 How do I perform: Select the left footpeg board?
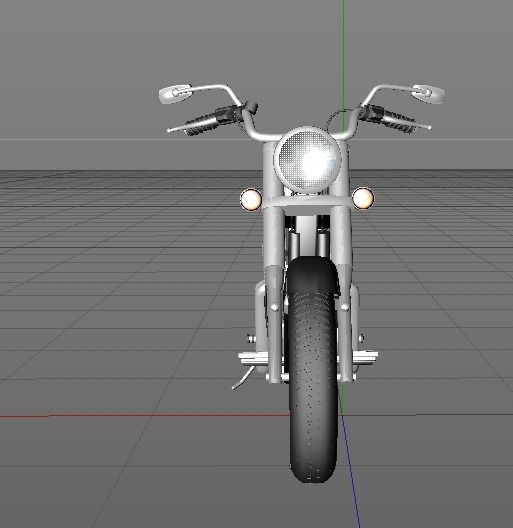[253, 359]
